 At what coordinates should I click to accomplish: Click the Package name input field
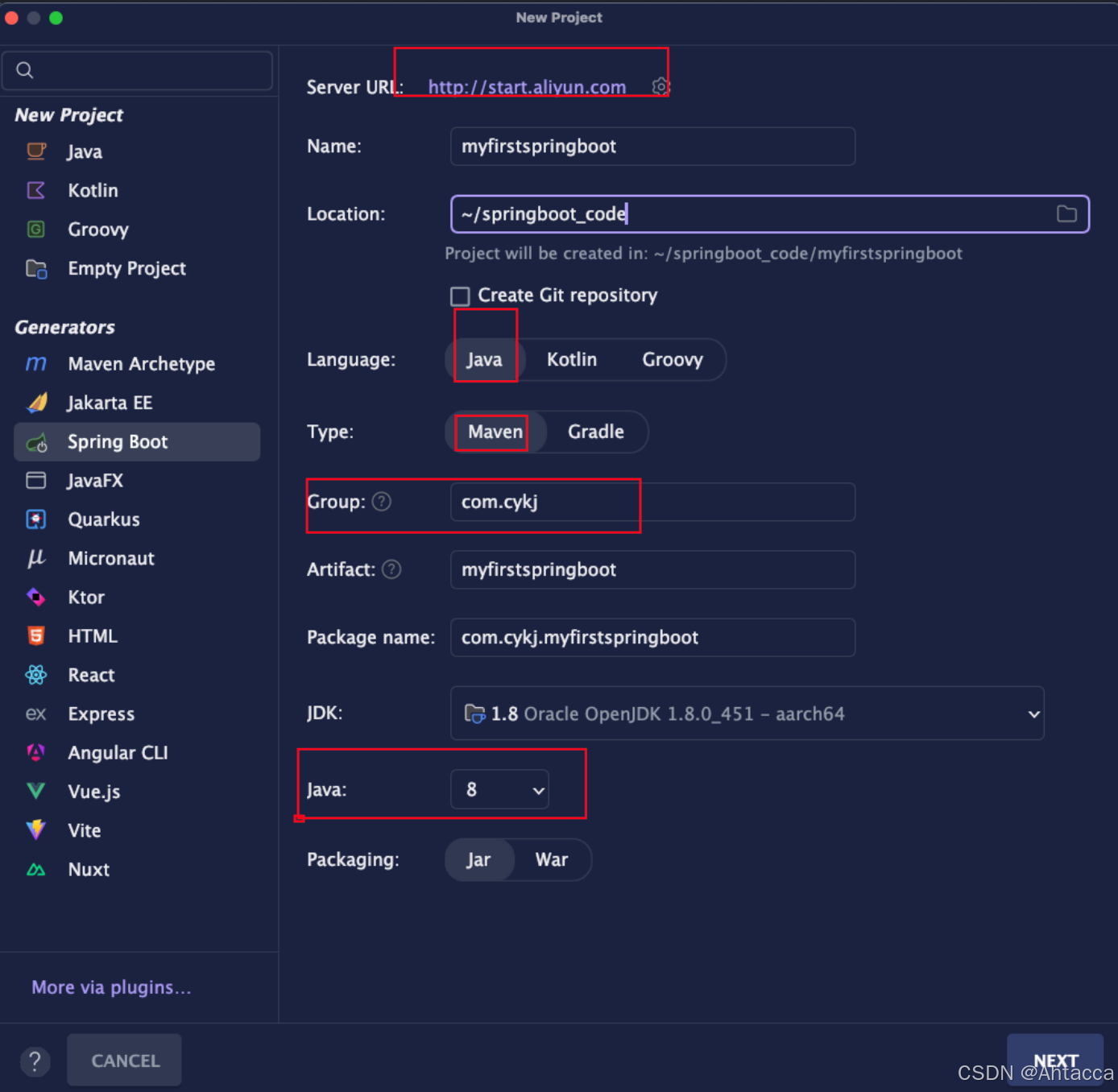coord(652,637)
